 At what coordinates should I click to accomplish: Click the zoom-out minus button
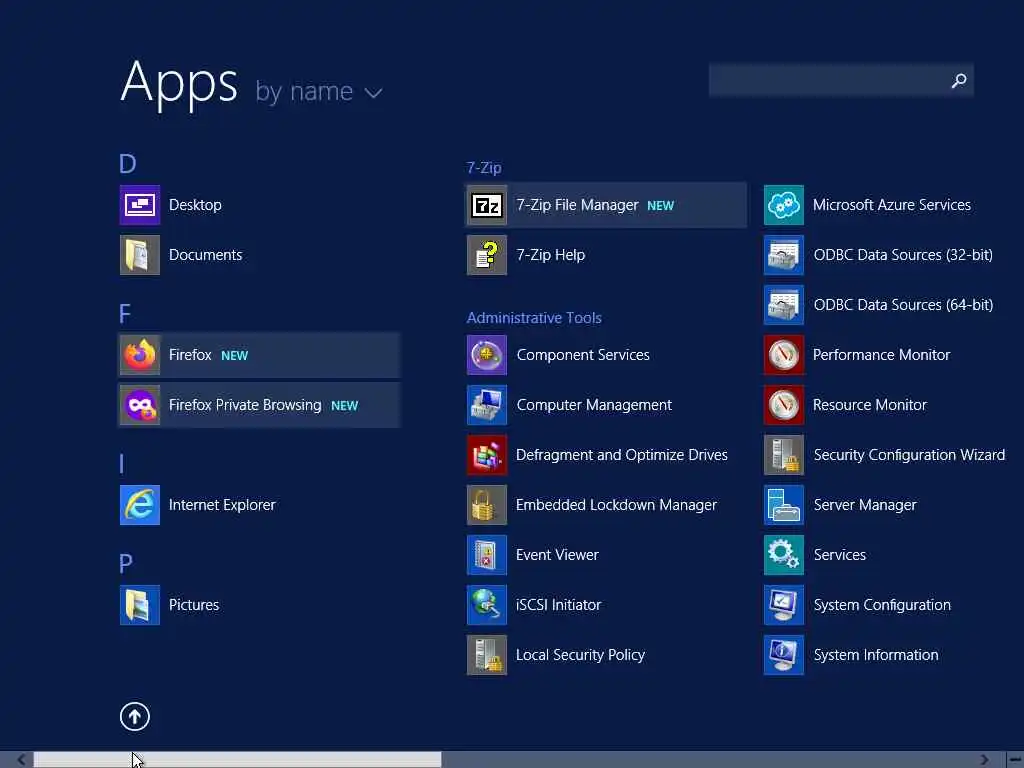pyautogui.click(x=1016, y=760)
